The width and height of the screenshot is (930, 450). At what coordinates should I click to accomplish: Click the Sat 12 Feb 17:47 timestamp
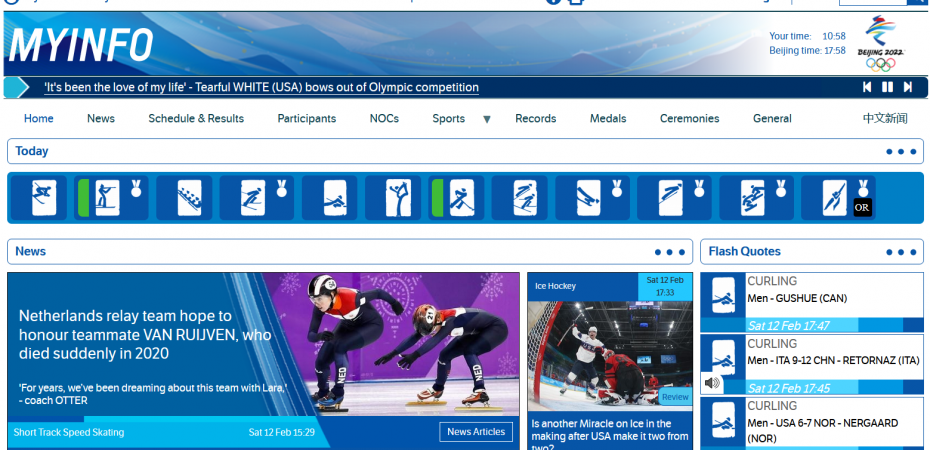pyautogui.click(x=788, y=325)
